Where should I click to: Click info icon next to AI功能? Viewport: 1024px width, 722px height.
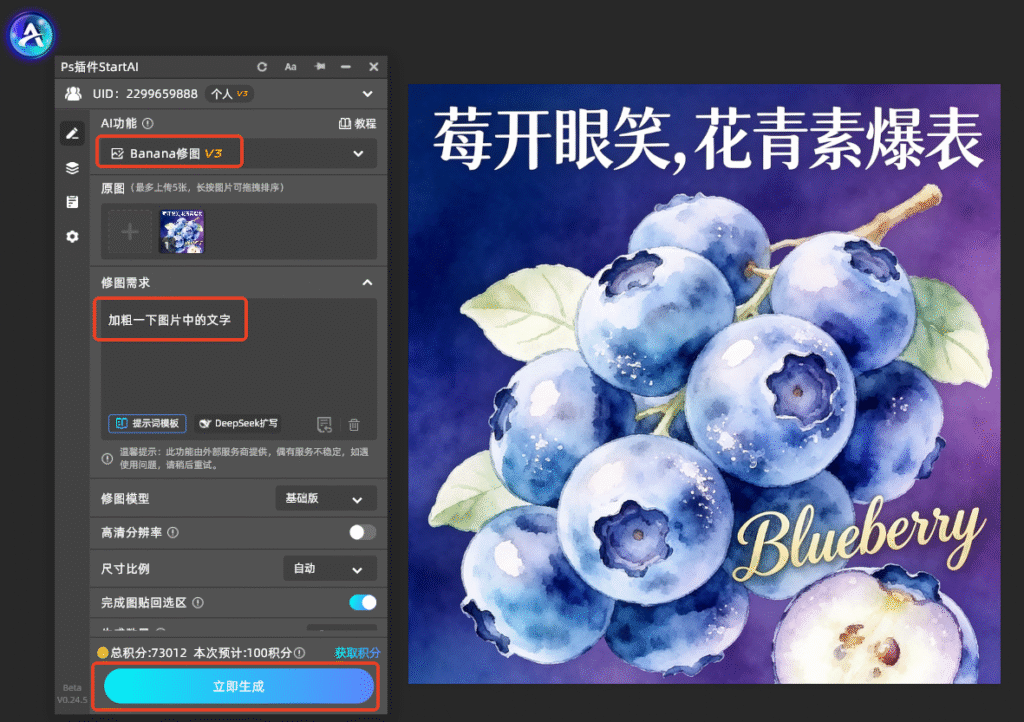[x=148, y=123]
